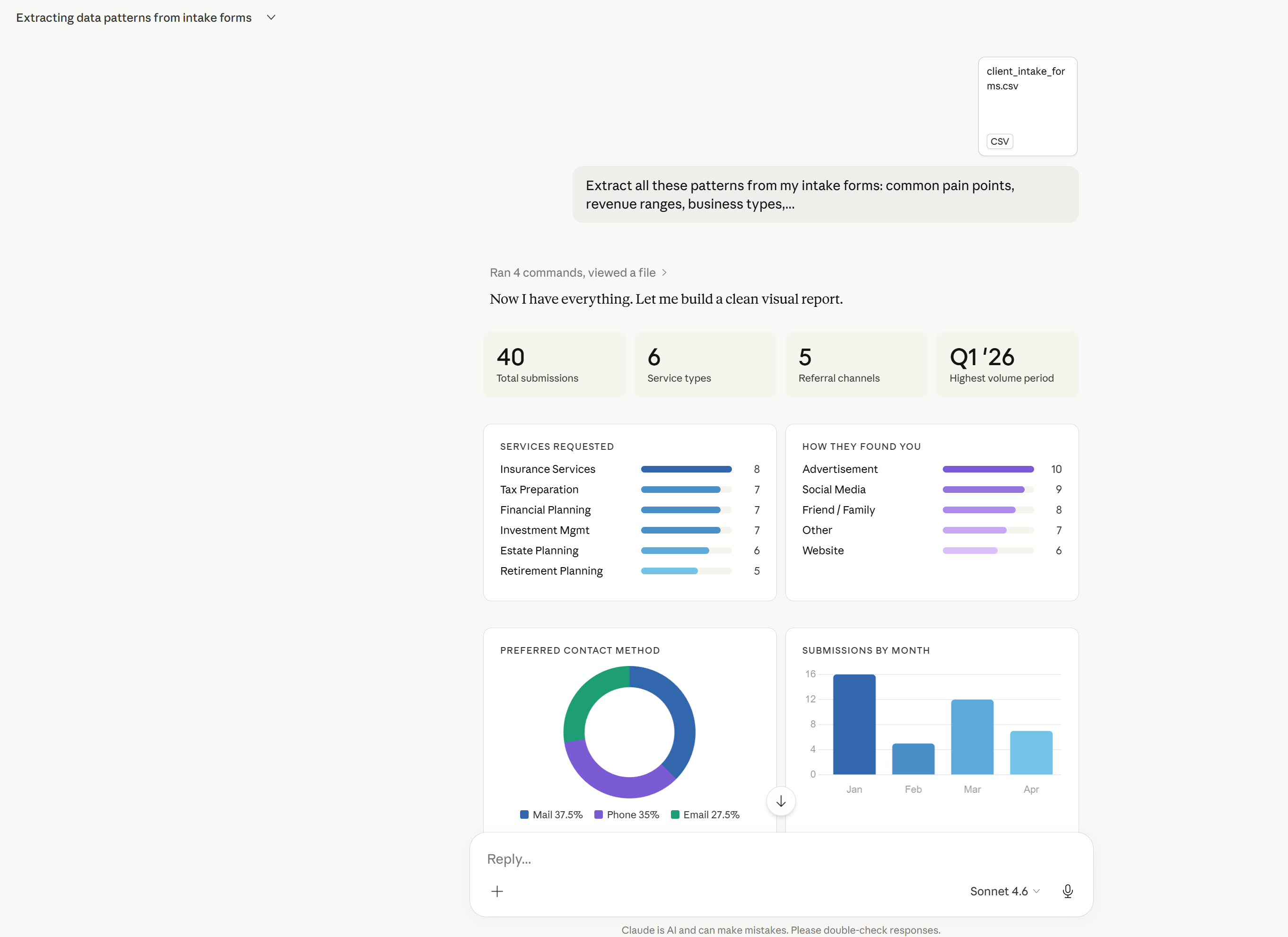This screenshot has height=937, width=1288.
Task: Click the Advertisement referral bar
Action: [x=988, y=469]
